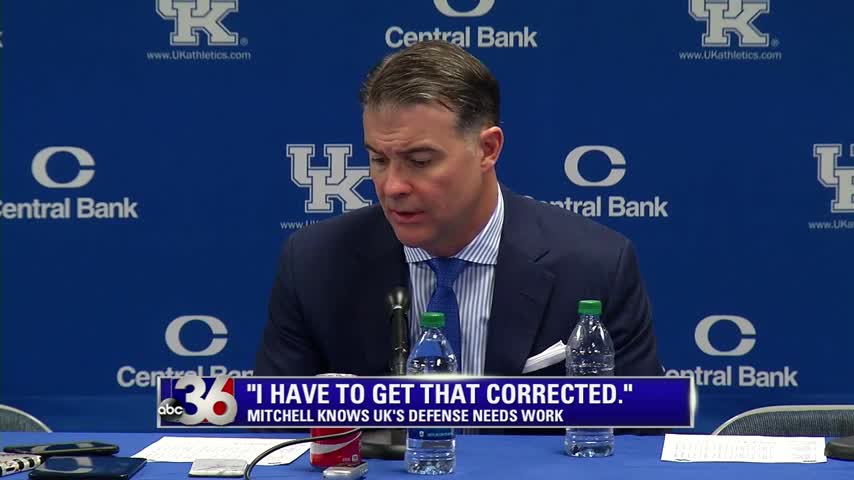Image resolution: width=854 pixels, height=480 pixels.
Task: Open the www.UKathletics.com link under the top-left UK logo
Action: coord(198,55)
